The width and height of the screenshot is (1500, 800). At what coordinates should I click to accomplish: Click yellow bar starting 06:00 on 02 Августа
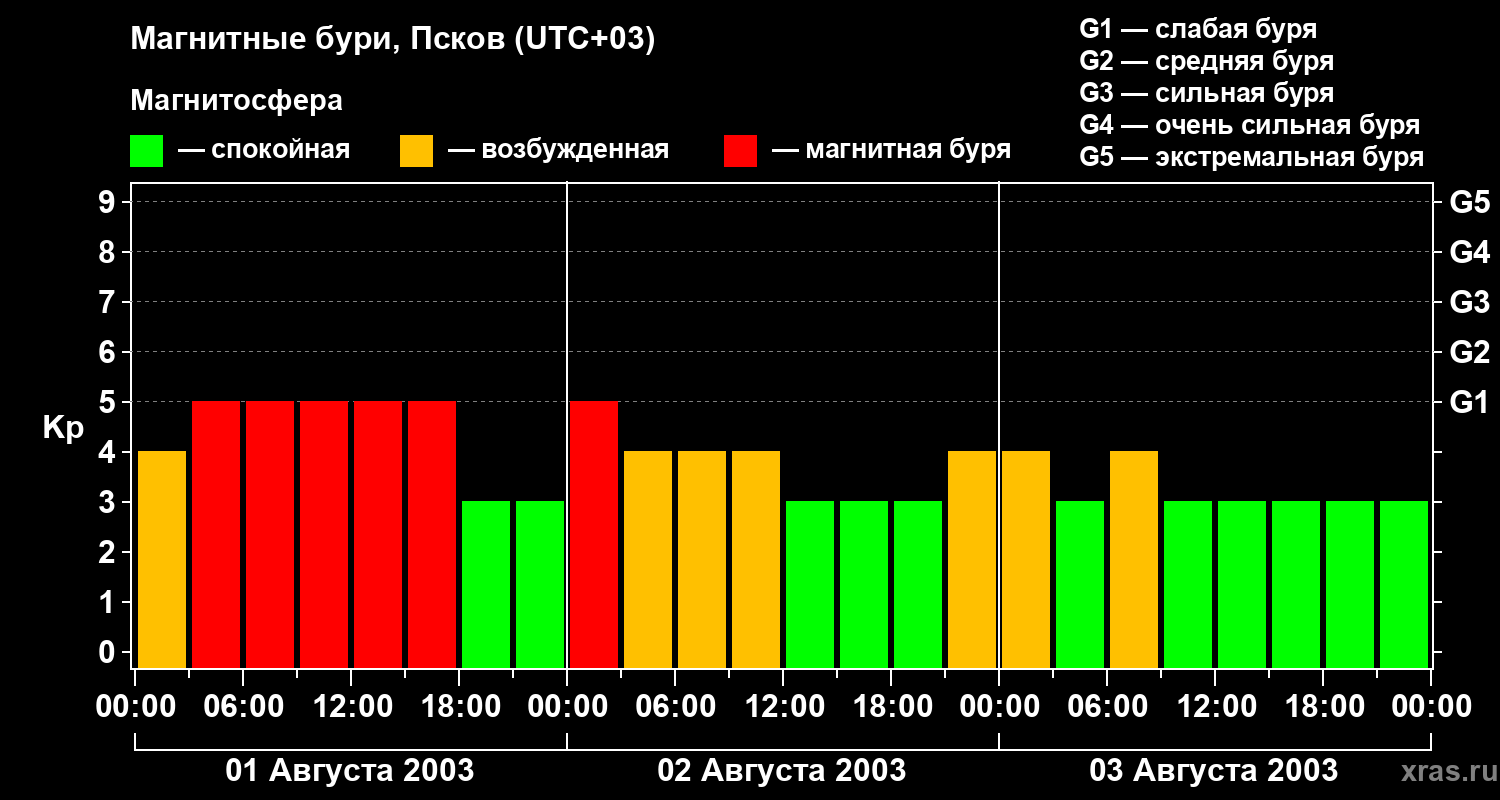[x=702, y=559]
